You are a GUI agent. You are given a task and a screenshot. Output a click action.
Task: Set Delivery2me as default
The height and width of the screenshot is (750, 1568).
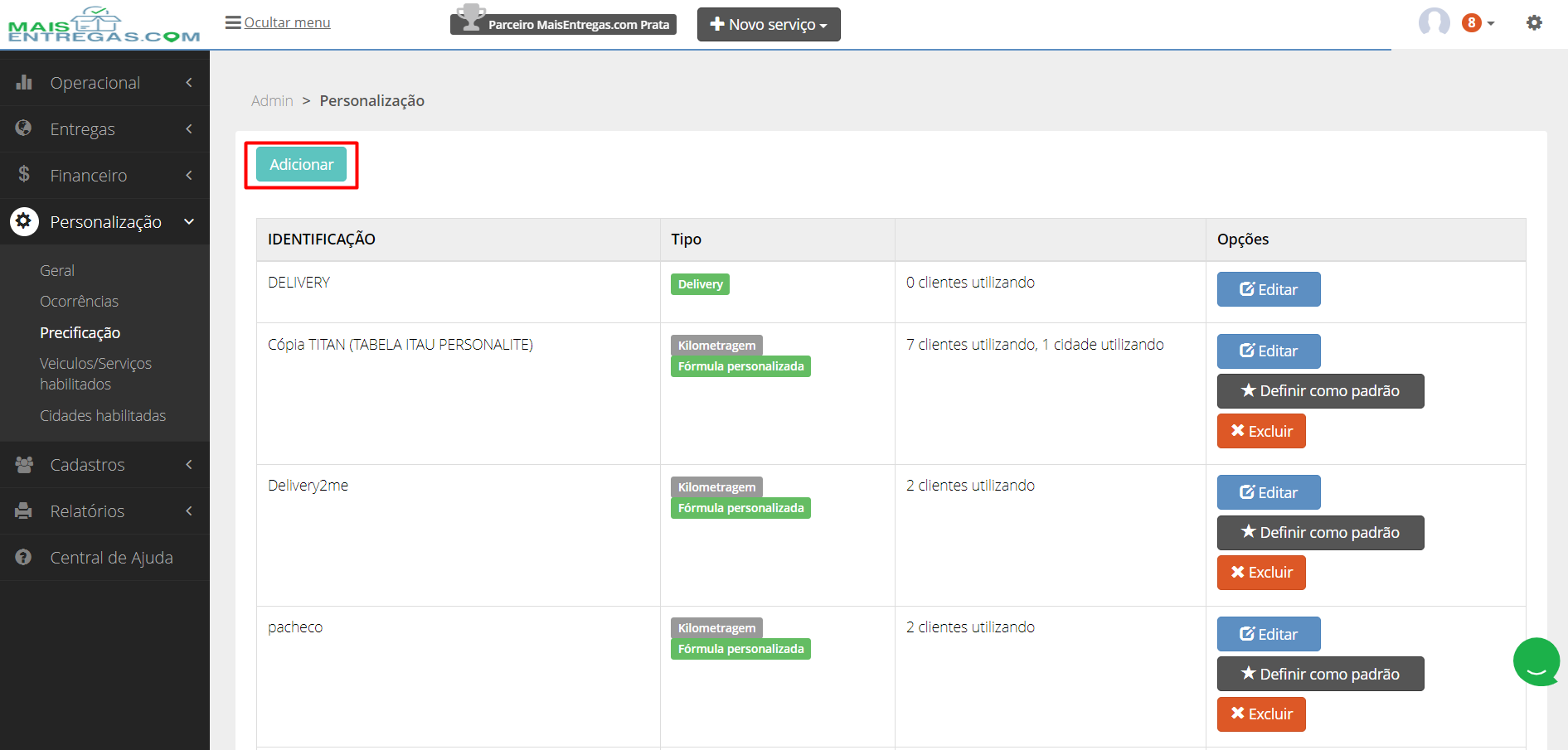coord(1320,533)
